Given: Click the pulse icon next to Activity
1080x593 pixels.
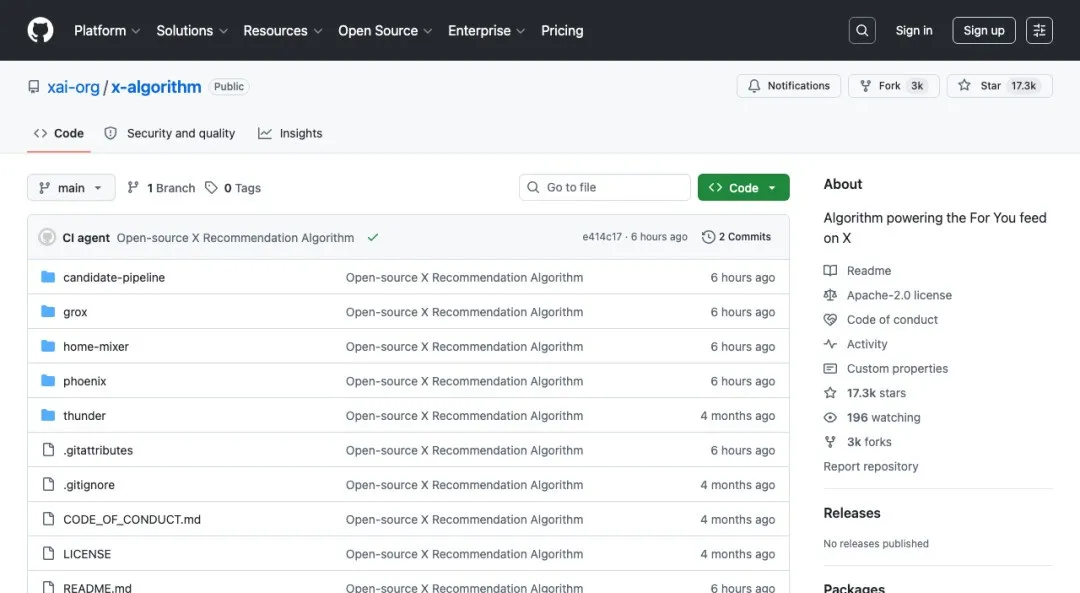Looking at the screenshot, I should point(830,344).
